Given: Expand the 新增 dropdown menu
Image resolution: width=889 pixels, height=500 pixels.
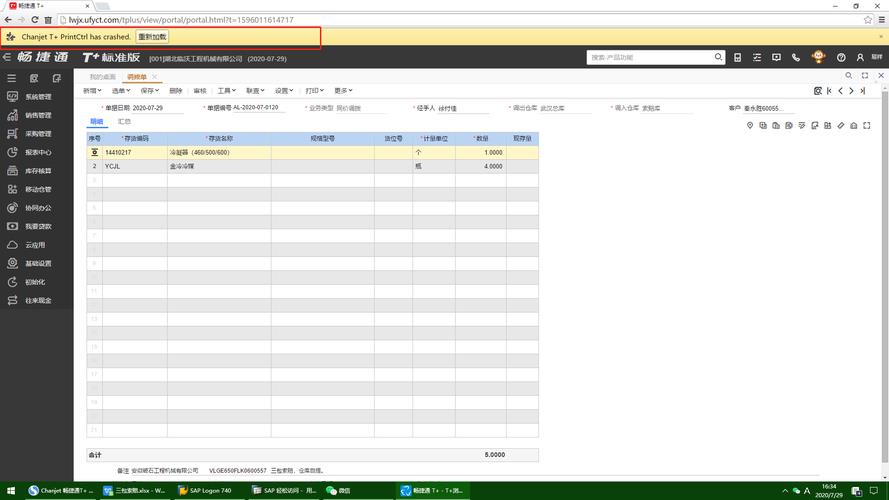Looking at the screenshot, I should click(x=93, y=91).
